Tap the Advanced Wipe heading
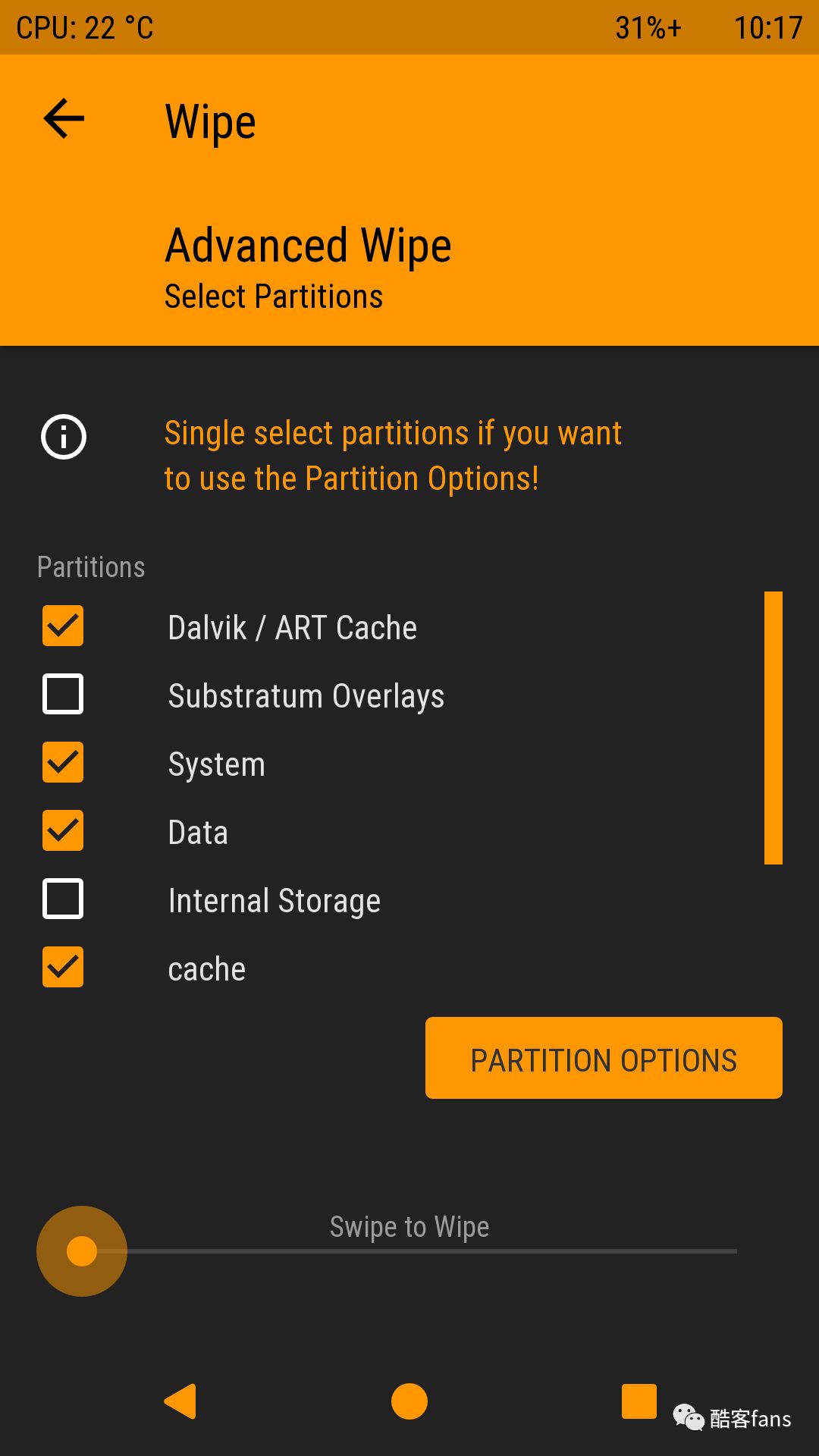 [x=309, y=246]
